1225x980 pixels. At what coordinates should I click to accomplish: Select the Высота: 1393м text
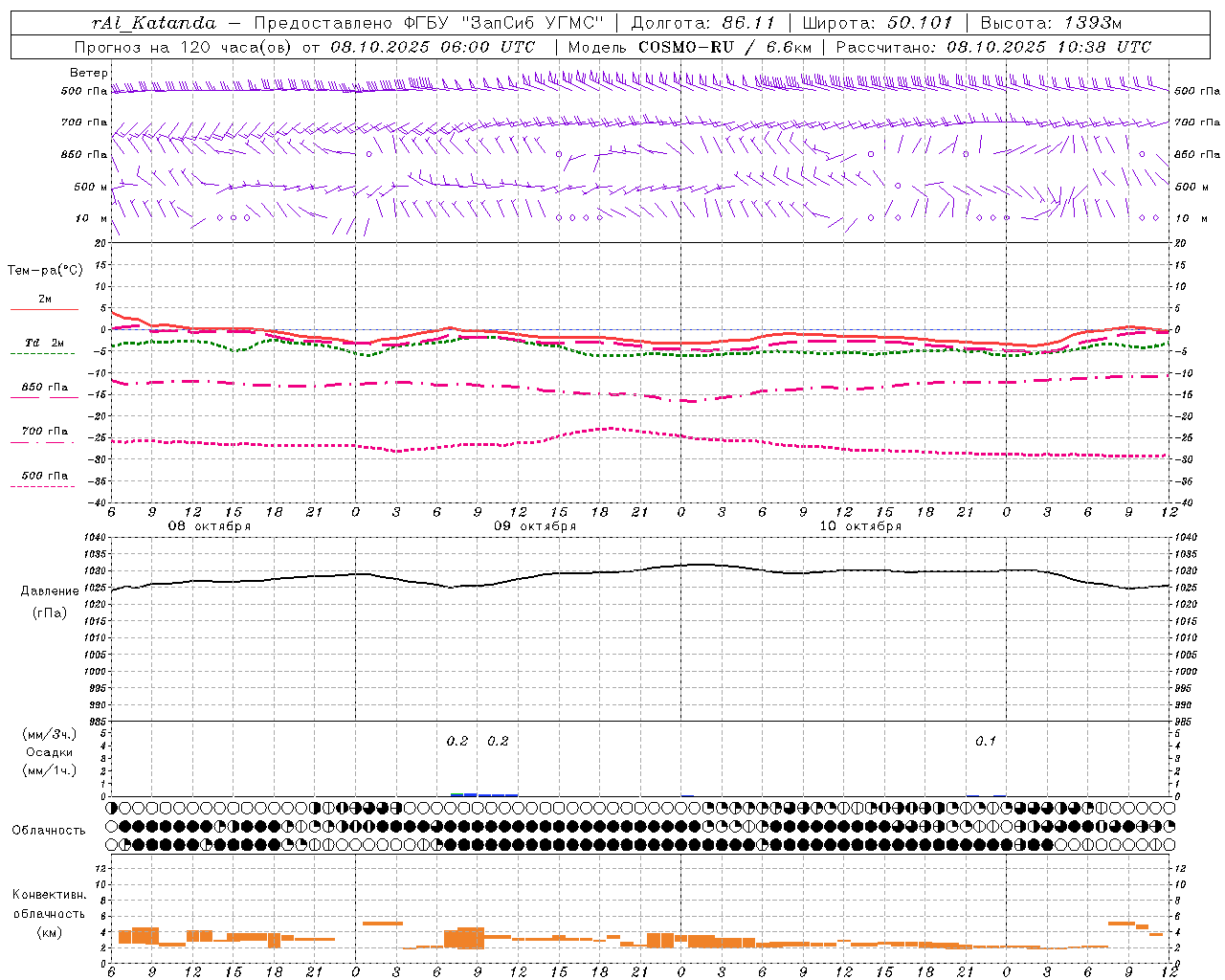tap(1051, 23)
